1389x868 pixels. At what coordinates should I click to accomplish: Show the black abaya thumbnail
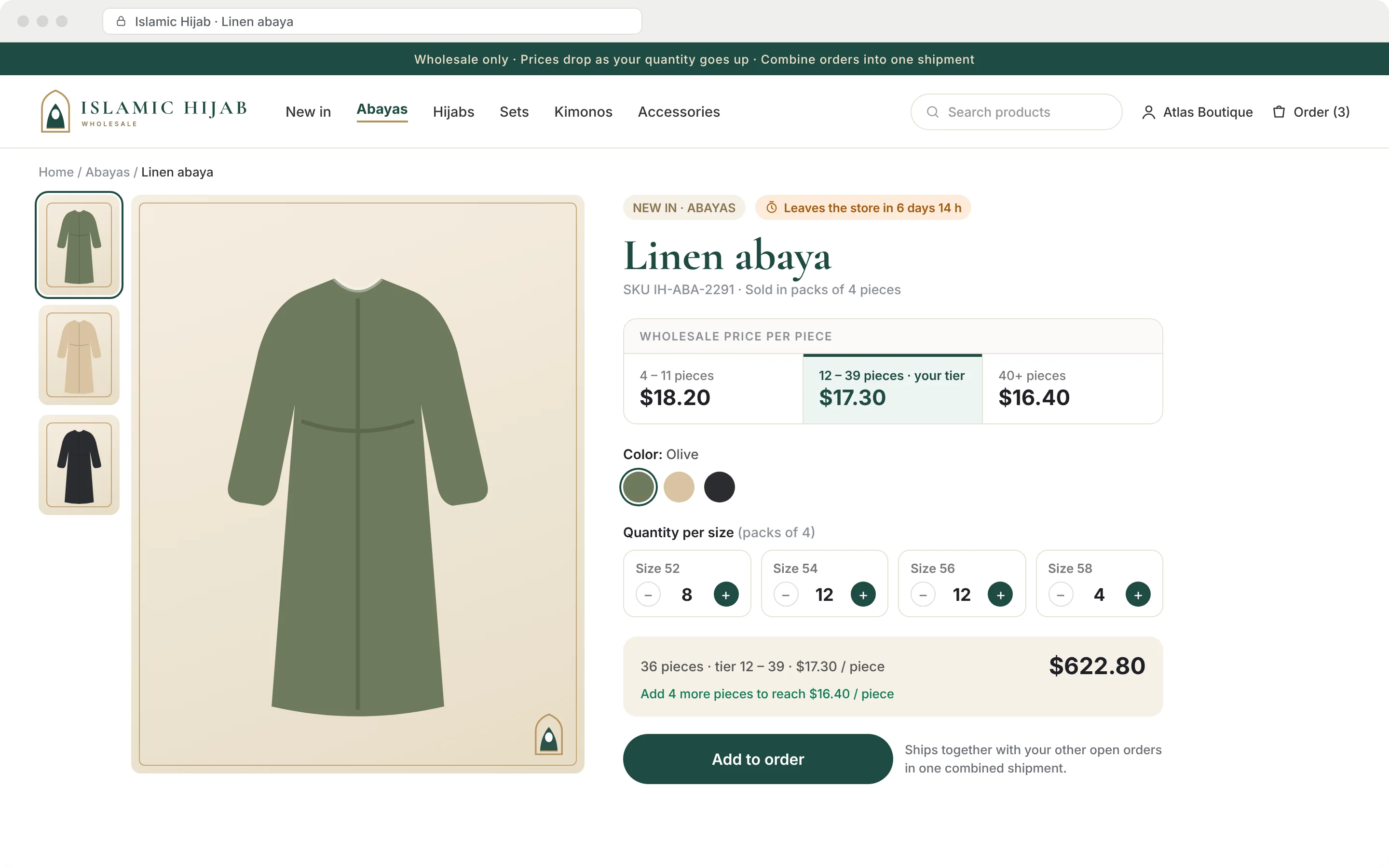(x=79, y=465)
